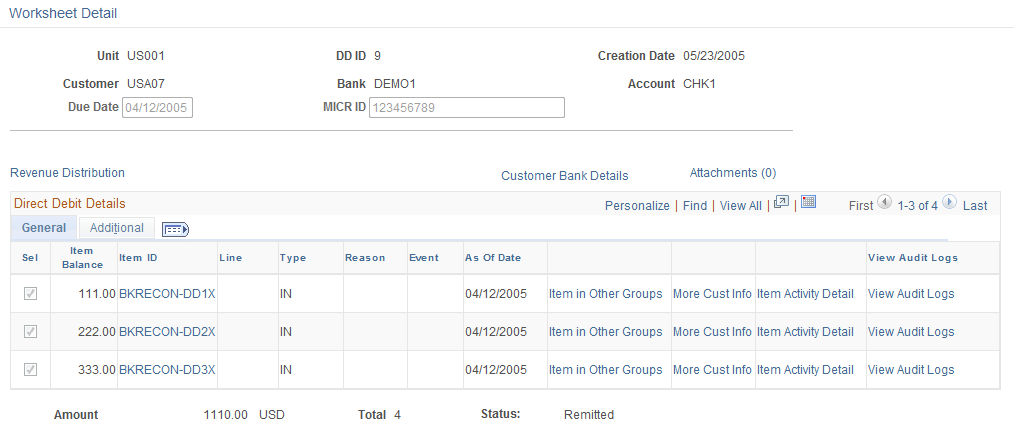Open item BKRECON-DD2X link

167,332
